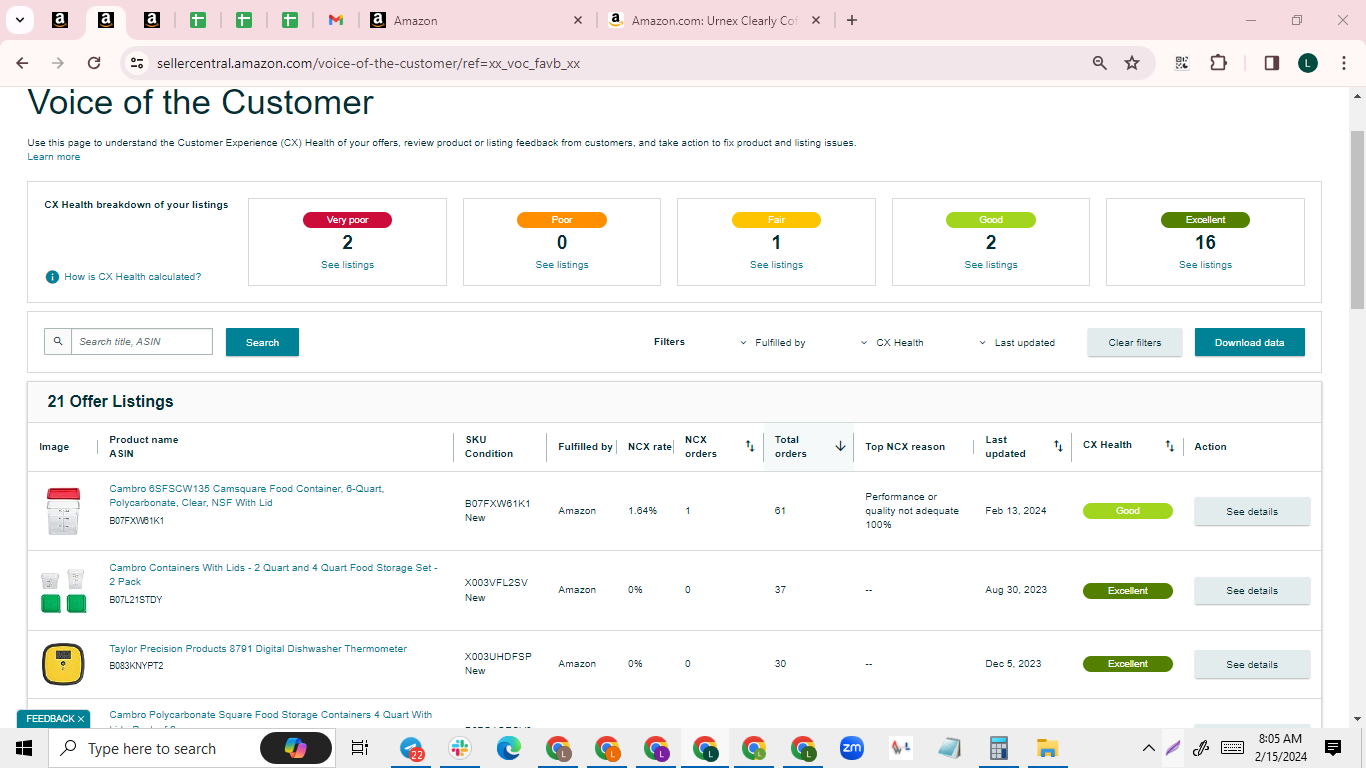
Task: Show hidden system tray icons chevron
Action: click(1149, 748)
